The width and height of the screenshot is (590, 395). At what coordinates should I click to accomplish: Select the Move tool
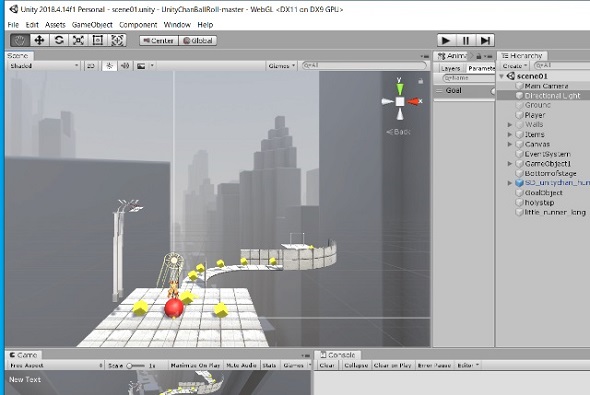tap(40, 40)
